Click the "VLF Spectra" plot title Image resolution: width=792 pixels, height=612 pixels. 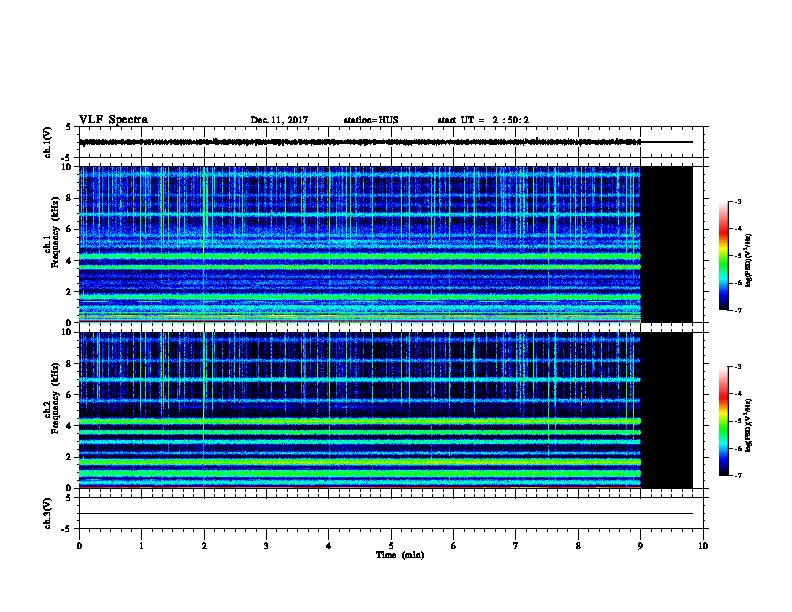coord(113,120)
